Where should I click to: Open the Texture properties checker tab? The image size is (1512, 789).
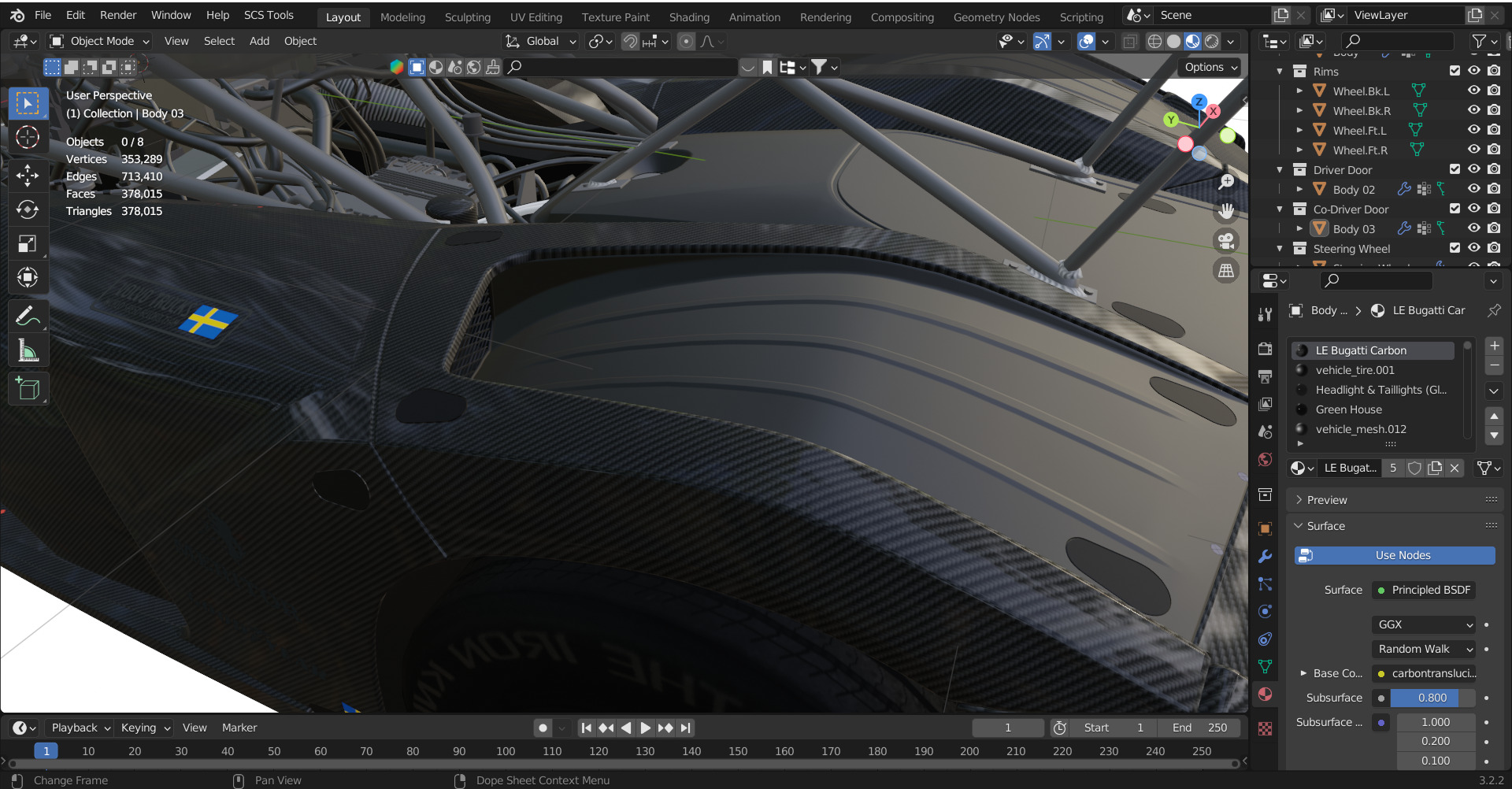[1266, 728]
